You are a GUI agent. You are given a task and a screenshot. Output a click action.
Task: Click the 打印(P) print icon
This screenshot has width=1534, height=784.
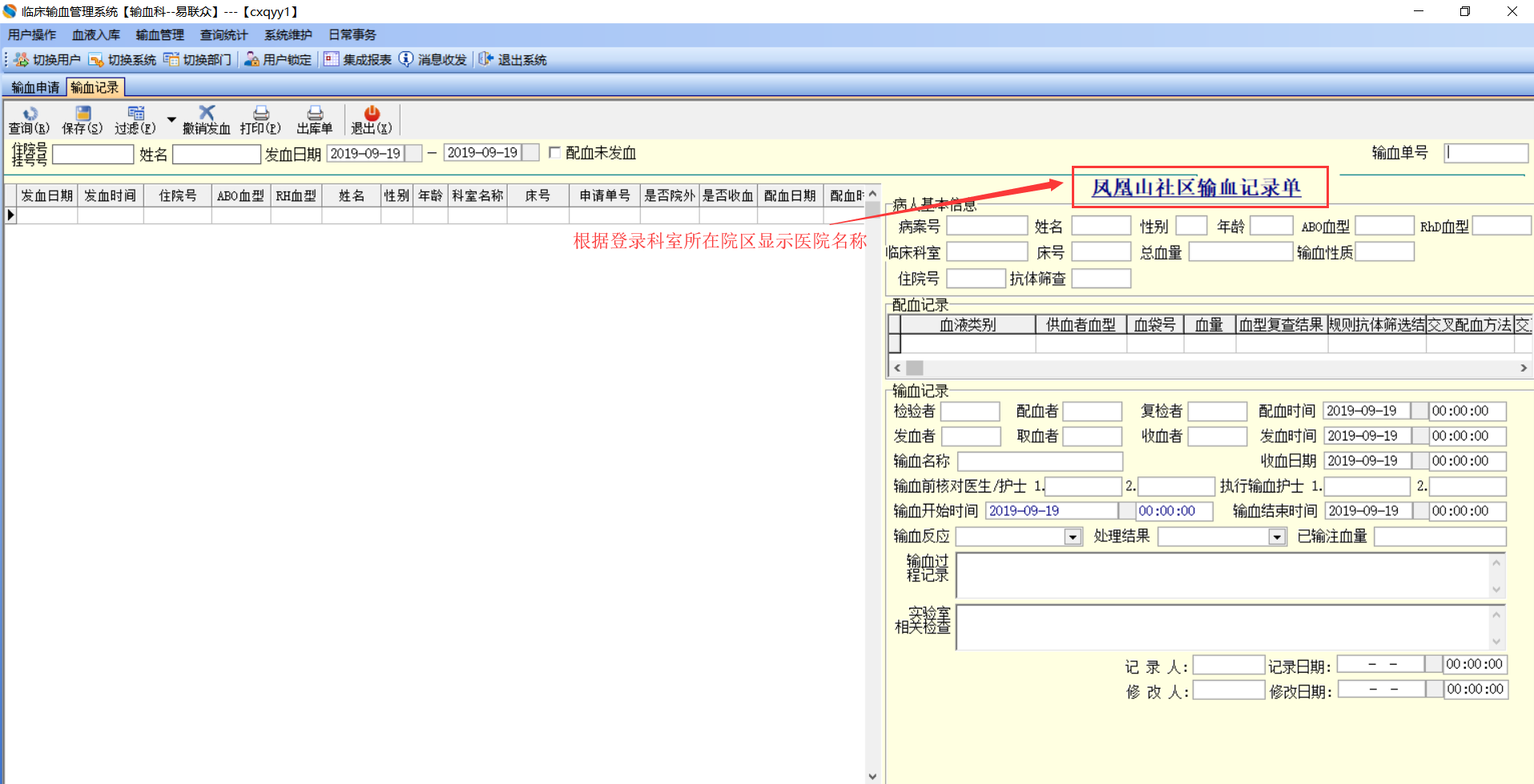(x=260, y=114)
